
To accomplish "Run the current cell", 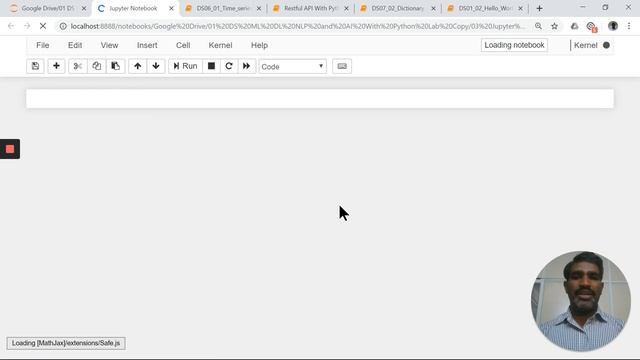I will click(185, 66).
